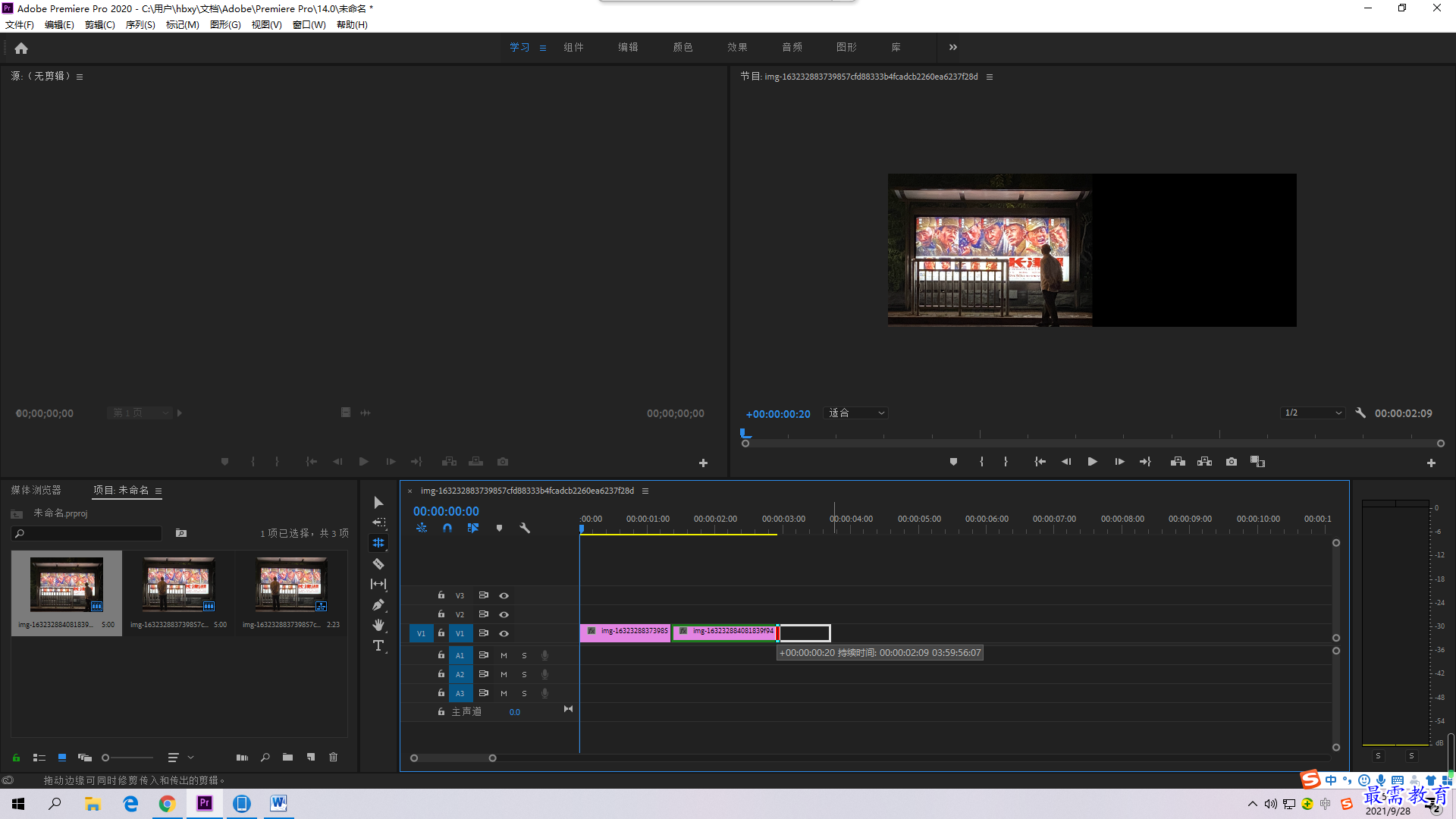The height and width of the screenshot is (819, 1456).
Task: Click Lift button in Program monitor
Action: click(1178, 462)
